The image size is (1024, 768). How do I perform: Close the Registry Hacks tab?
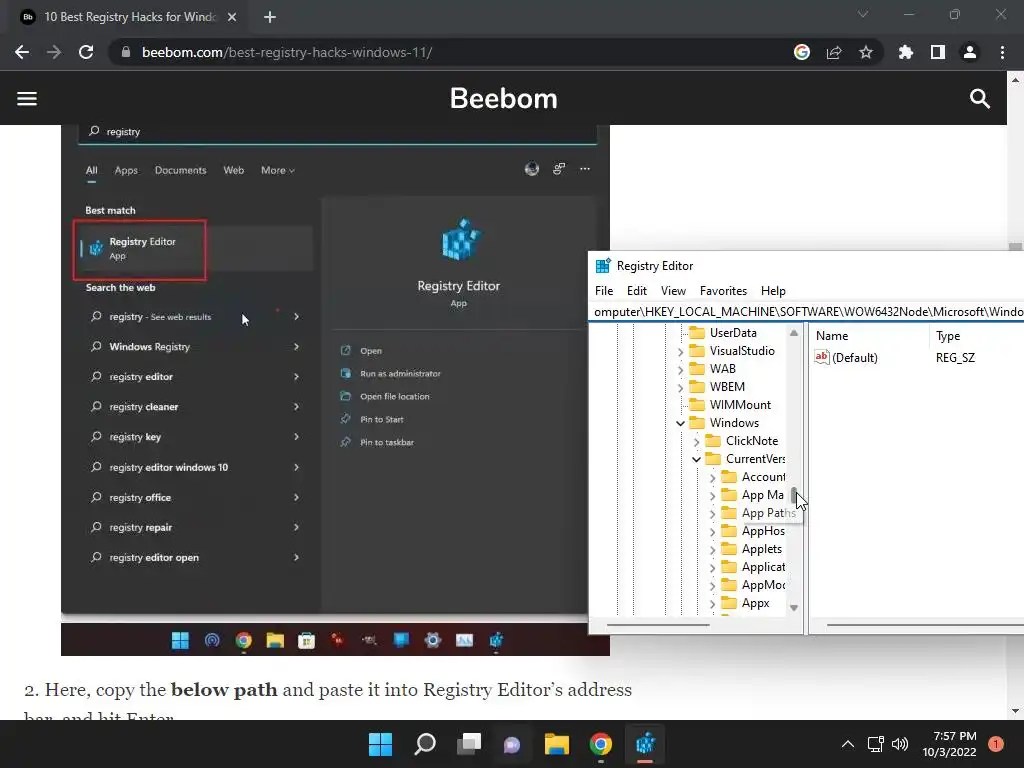pyautogui.click(x=232, y=17)
